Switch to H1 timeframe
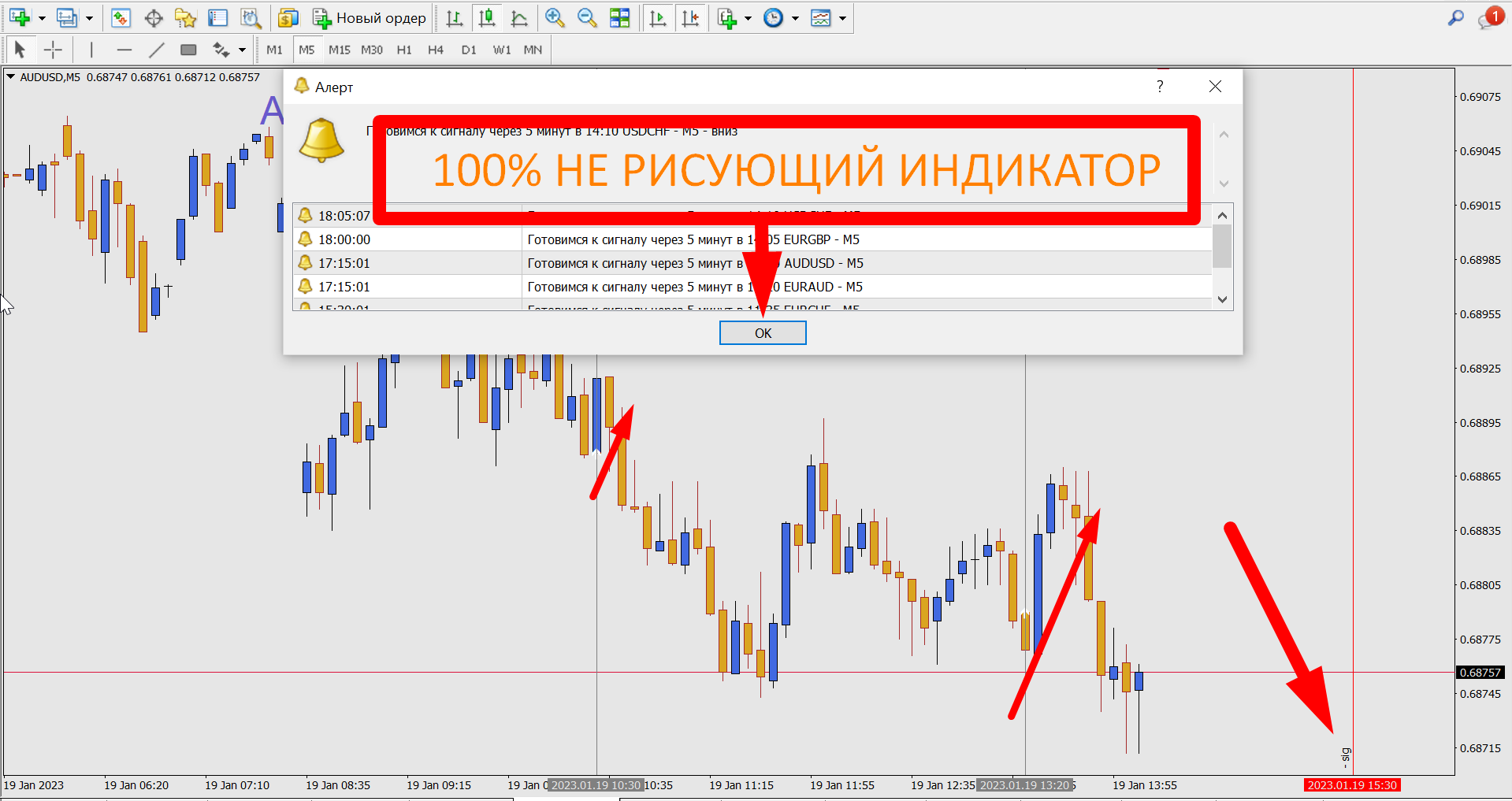Image resolution: width=1512 pixels, height=801 pixels. pyautogui.click(x=404, y=50)
